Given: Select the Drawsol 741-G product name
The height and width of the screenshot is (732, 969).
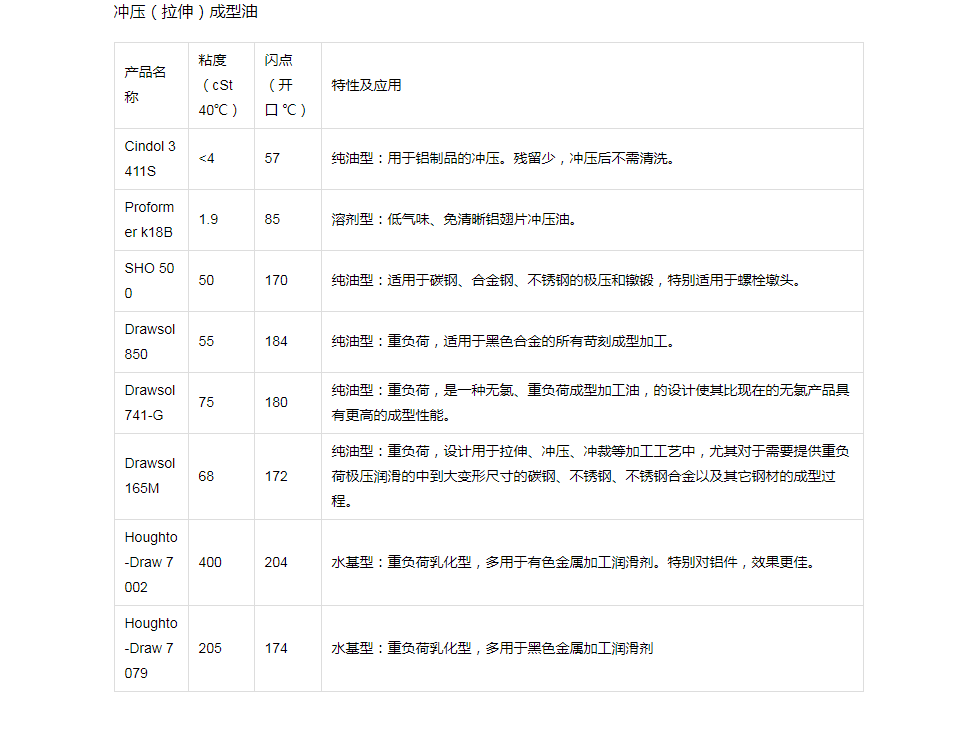Looking at the screenshot, I should pos(150,403).
